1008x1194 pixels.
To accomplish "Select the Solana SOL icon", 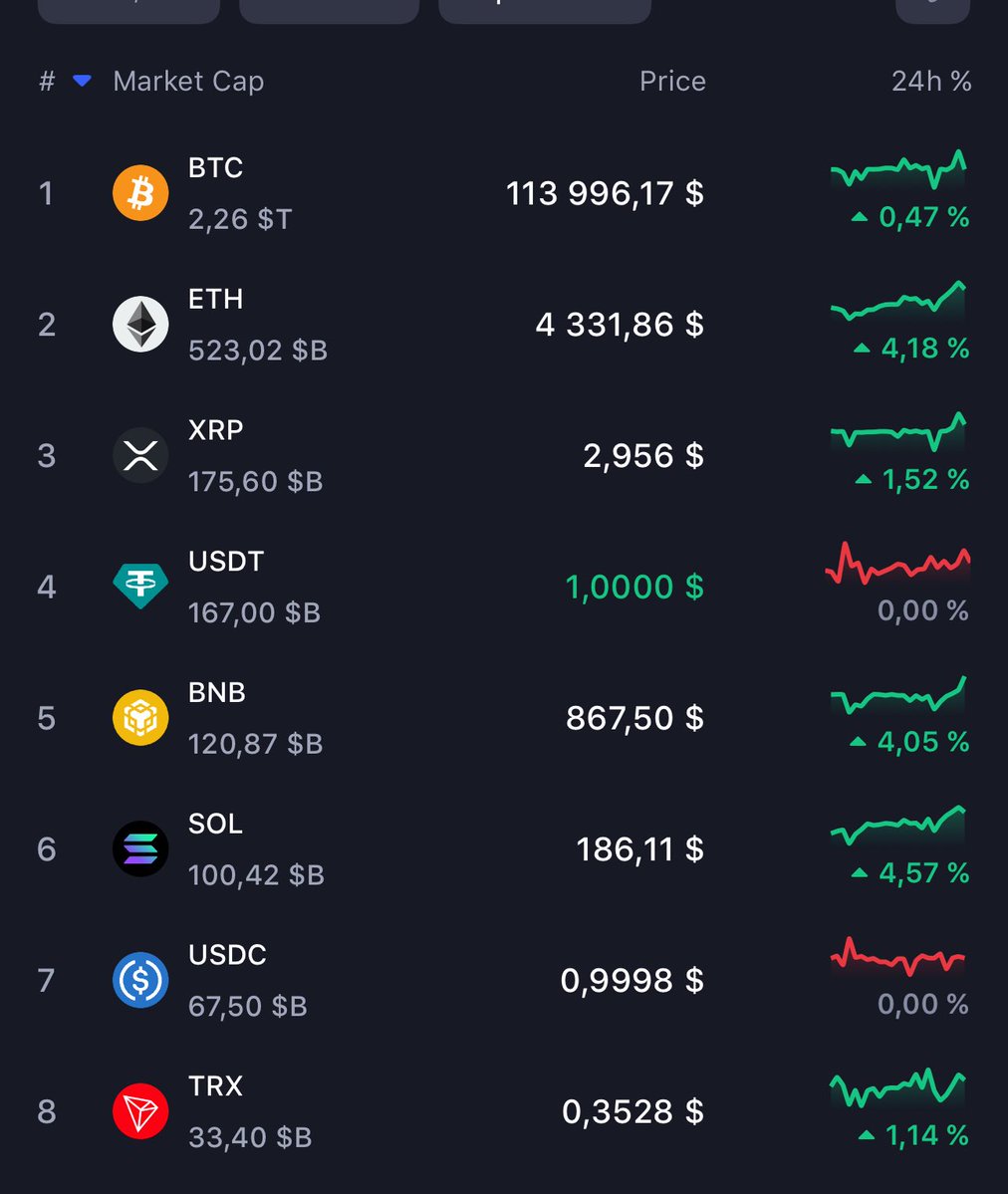I will [x=140, y=848].
